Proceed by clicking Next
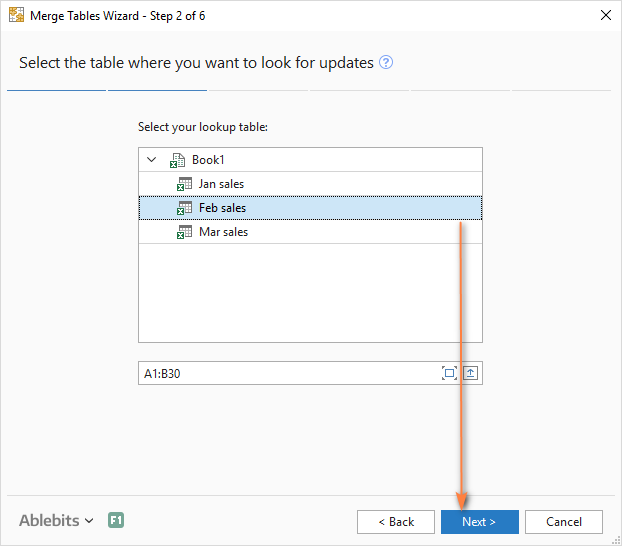This screenshot has width=622, height=546. (x=479, y=522)
